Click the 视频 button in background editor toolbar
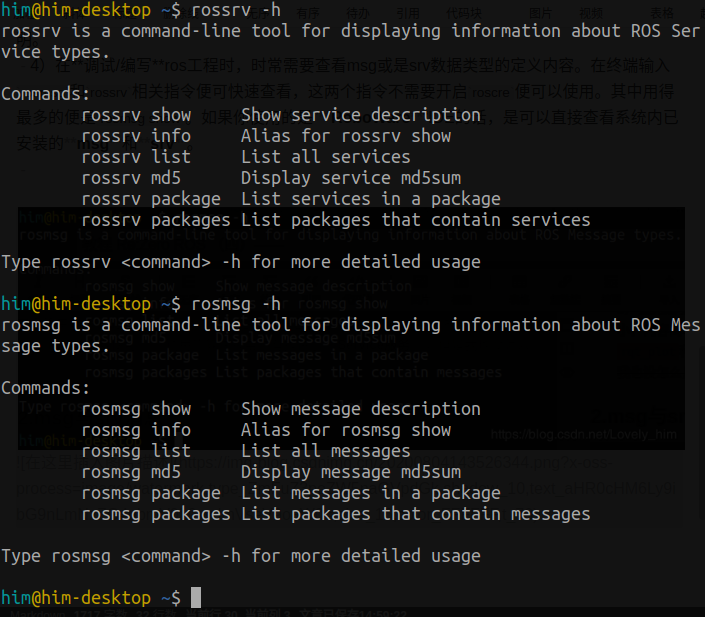 click(591, 13)
